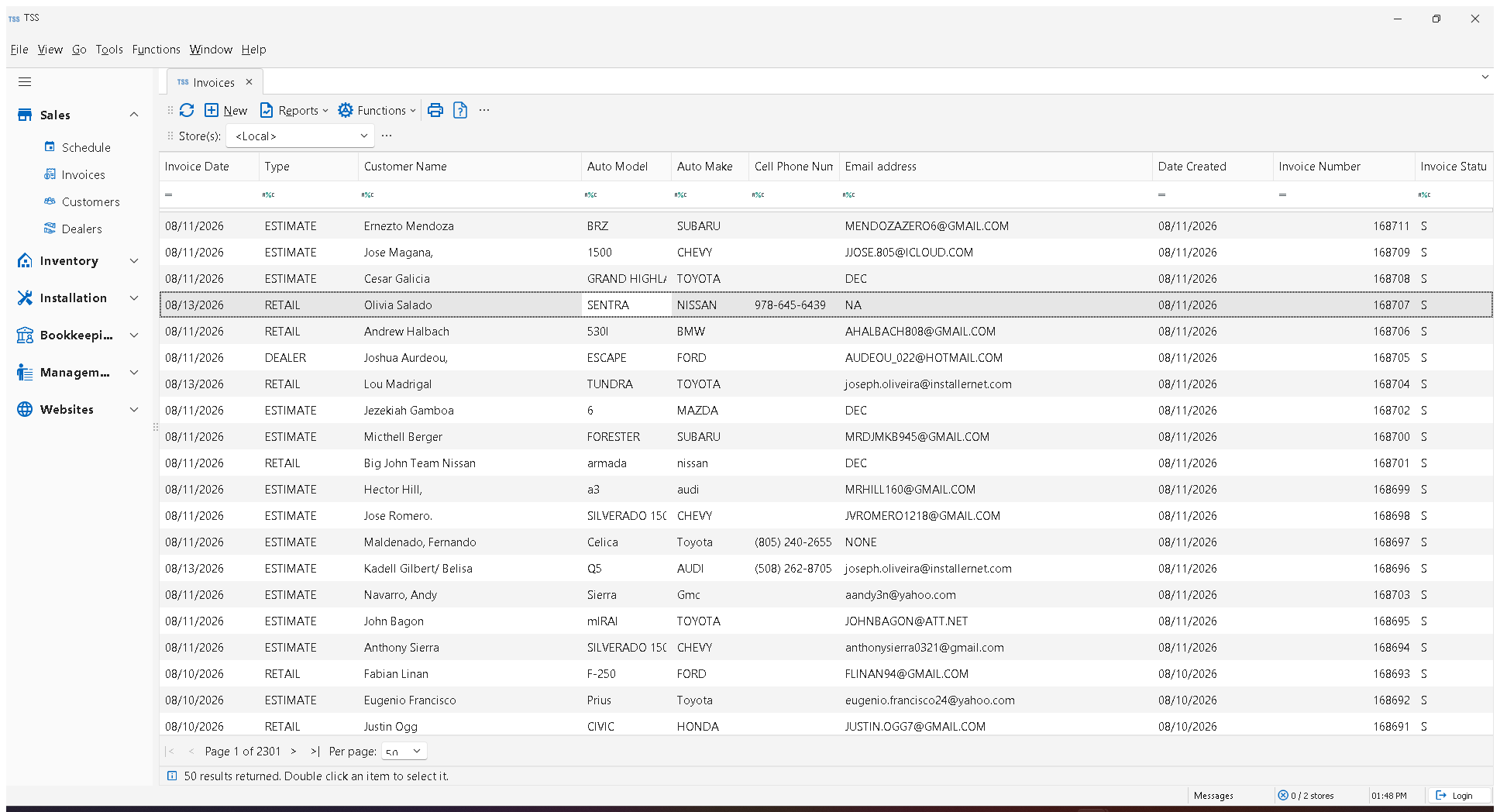Open the Store(s) Local dropdown
Image resolution: width=1500 pixels, height=812 pixels.
pyautogui.click(x=300, y=136)
